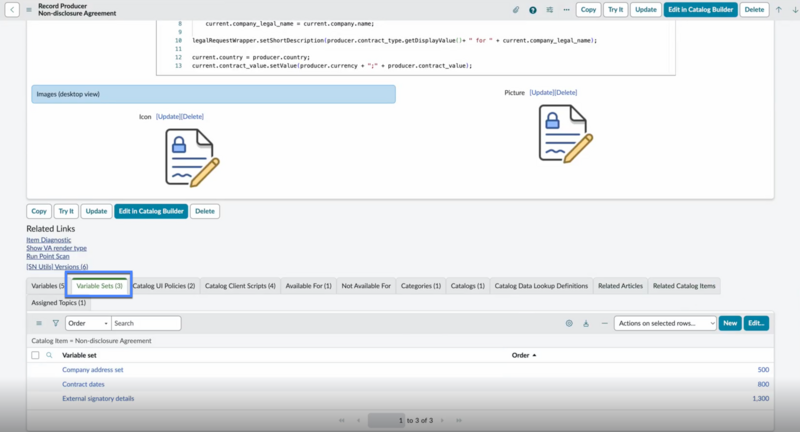The width and height of the screenshot is (800, 432).
Task: Open the Run Point Scan link
Action: 48,256
